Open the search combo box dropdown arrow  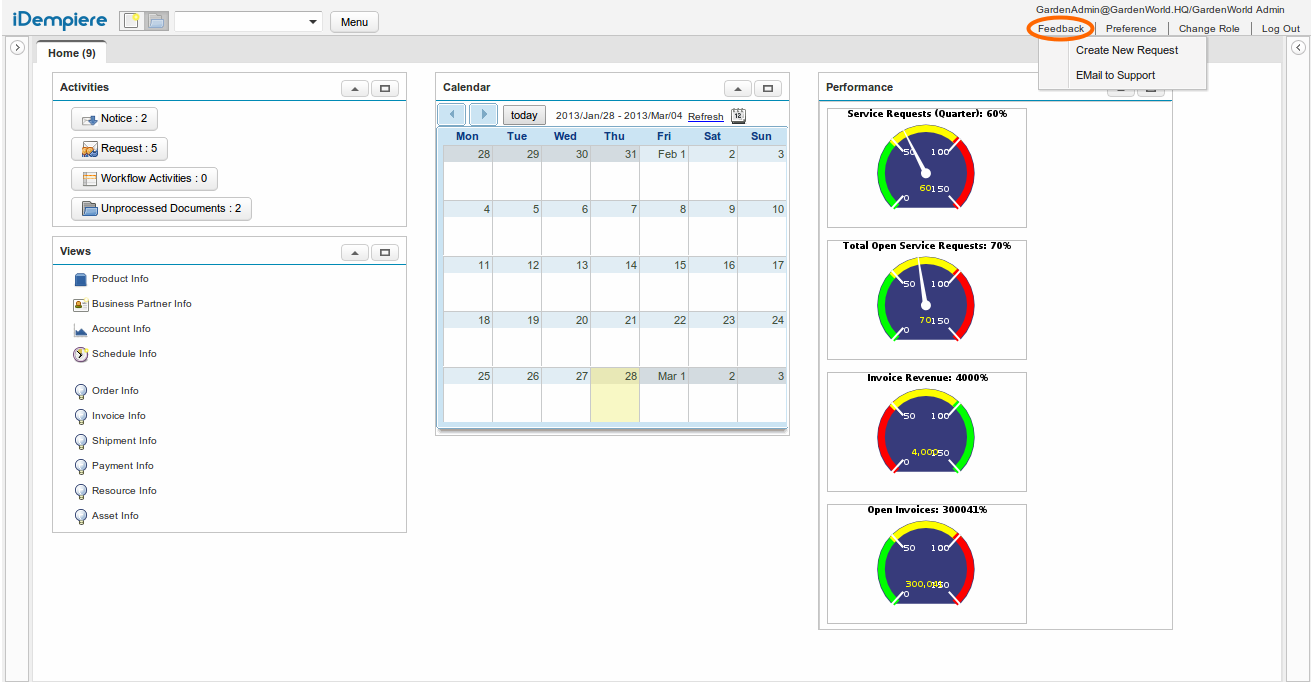[313, 22]
